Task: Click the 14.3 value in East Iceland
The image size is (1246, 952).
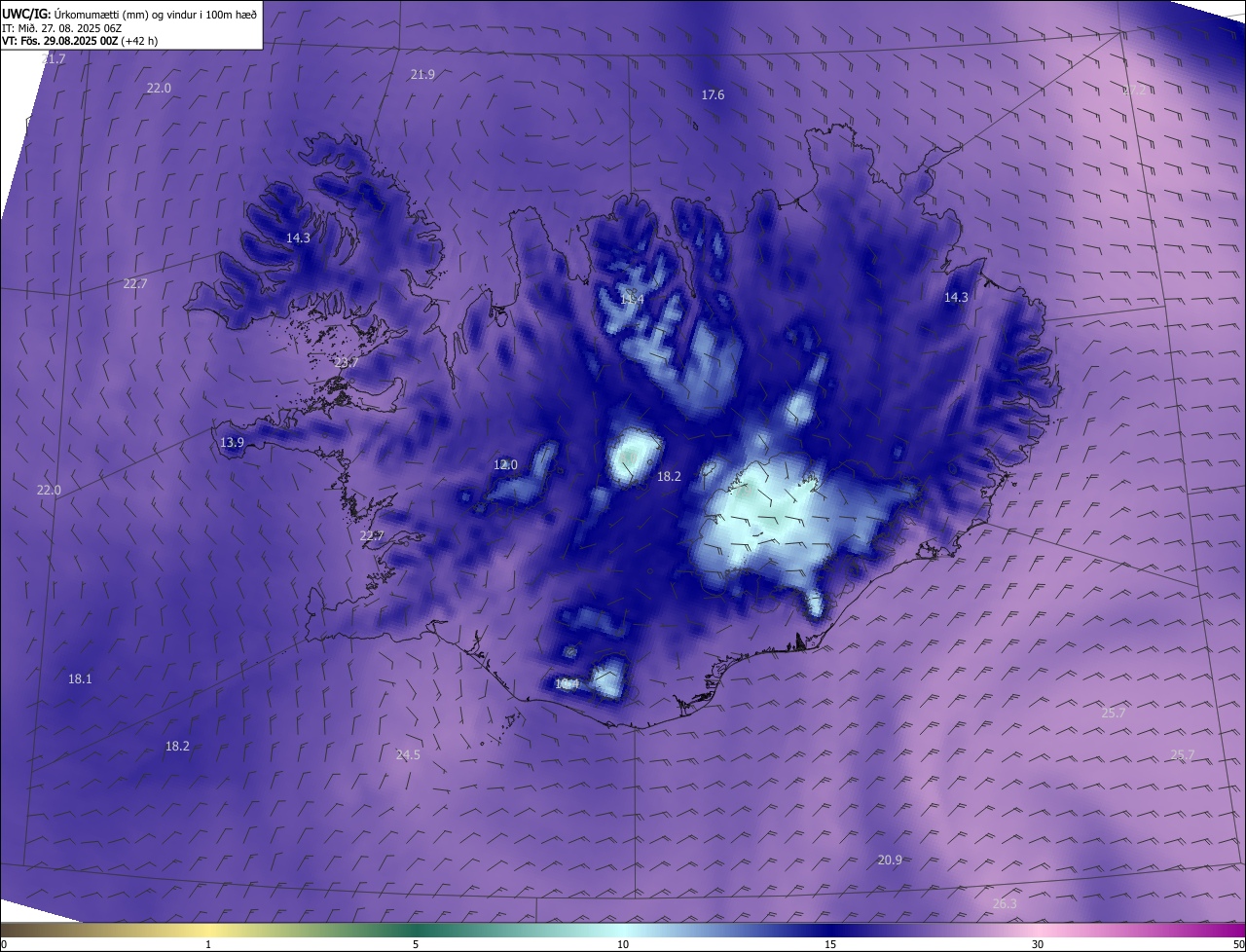Action: click(956, 298)
